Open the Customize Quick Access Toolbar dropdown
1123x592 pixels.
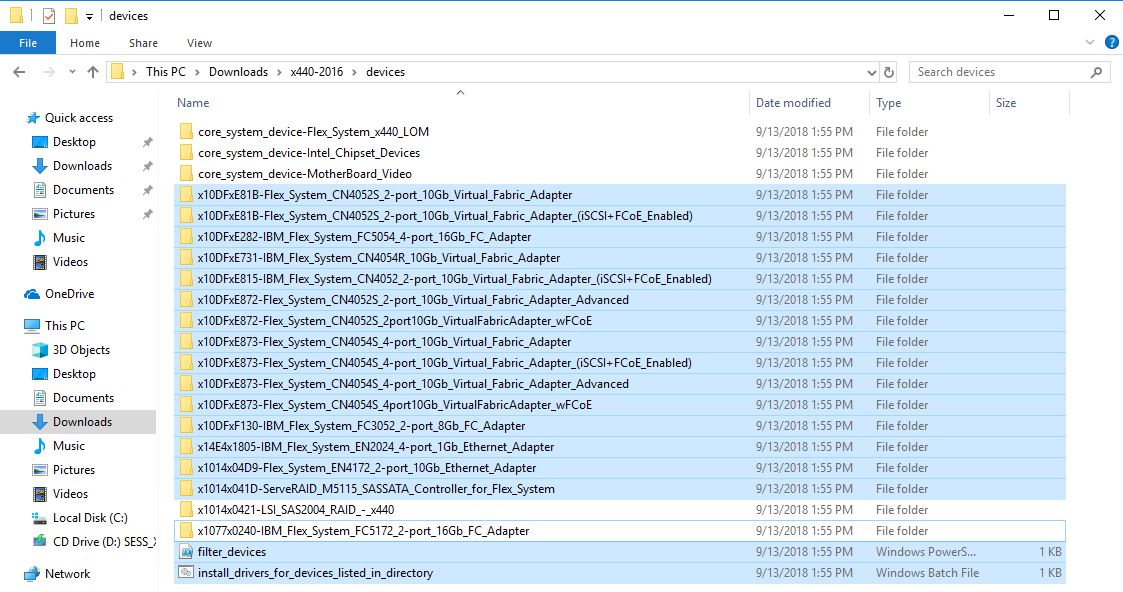(89, 17)
